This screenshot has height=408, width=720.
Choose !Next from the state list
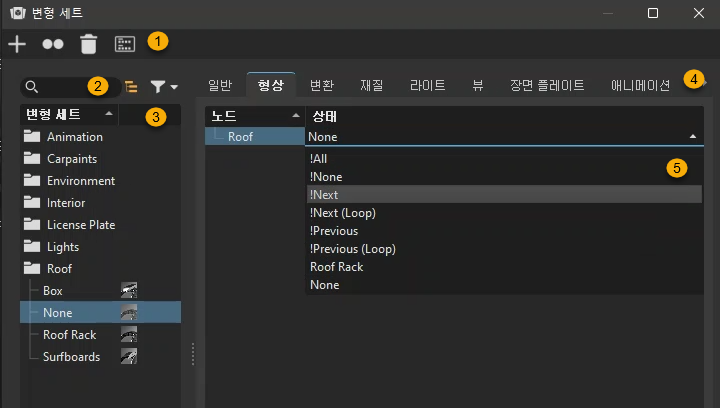(504, 195)
